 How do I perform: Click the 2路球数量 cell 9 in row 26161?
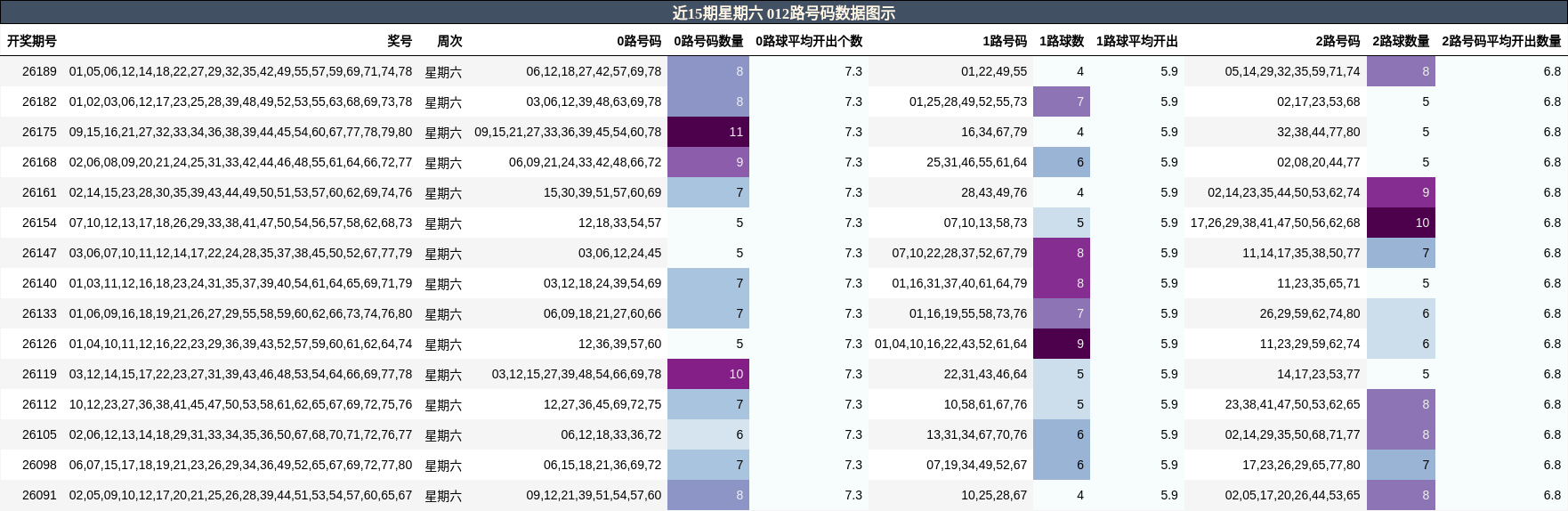pyautogui.click(x=1401, y=192)
